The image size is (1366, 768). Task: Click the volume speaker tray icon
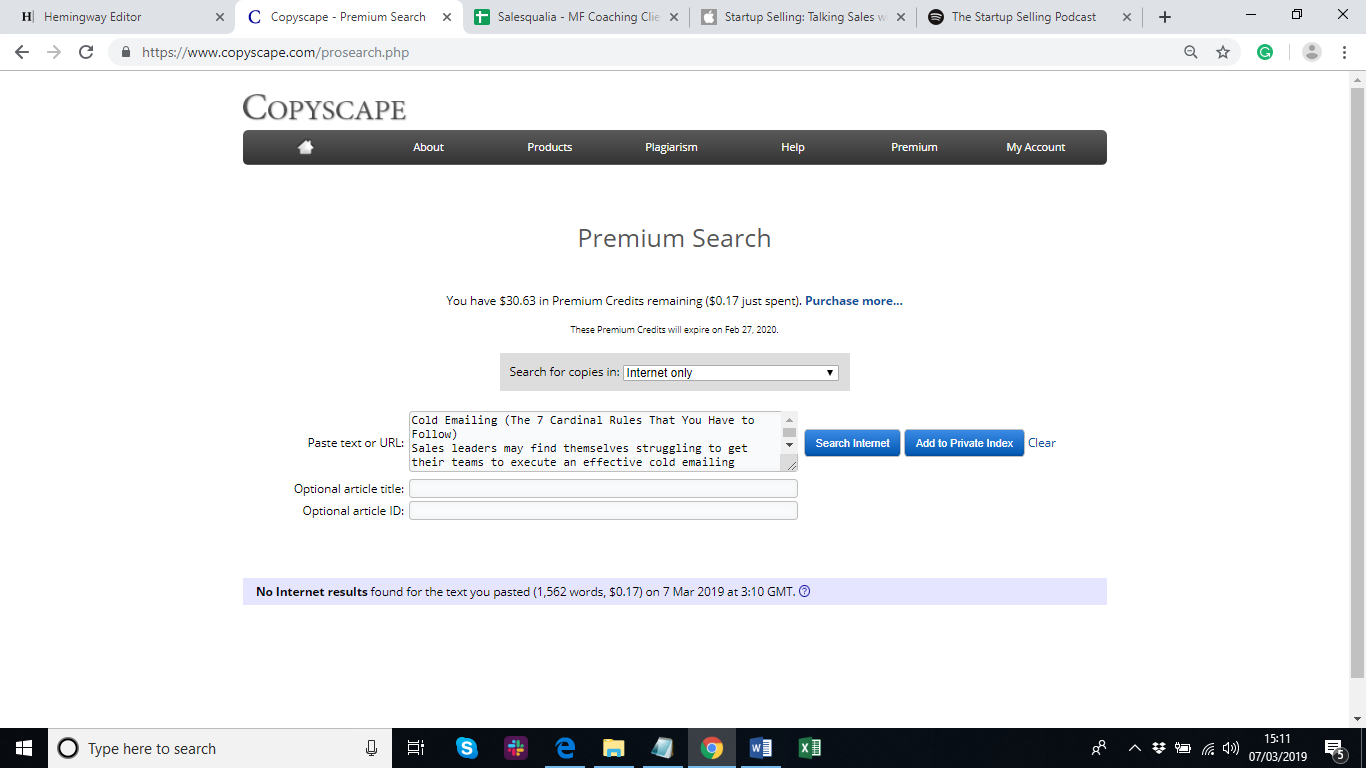[1231, 748]
